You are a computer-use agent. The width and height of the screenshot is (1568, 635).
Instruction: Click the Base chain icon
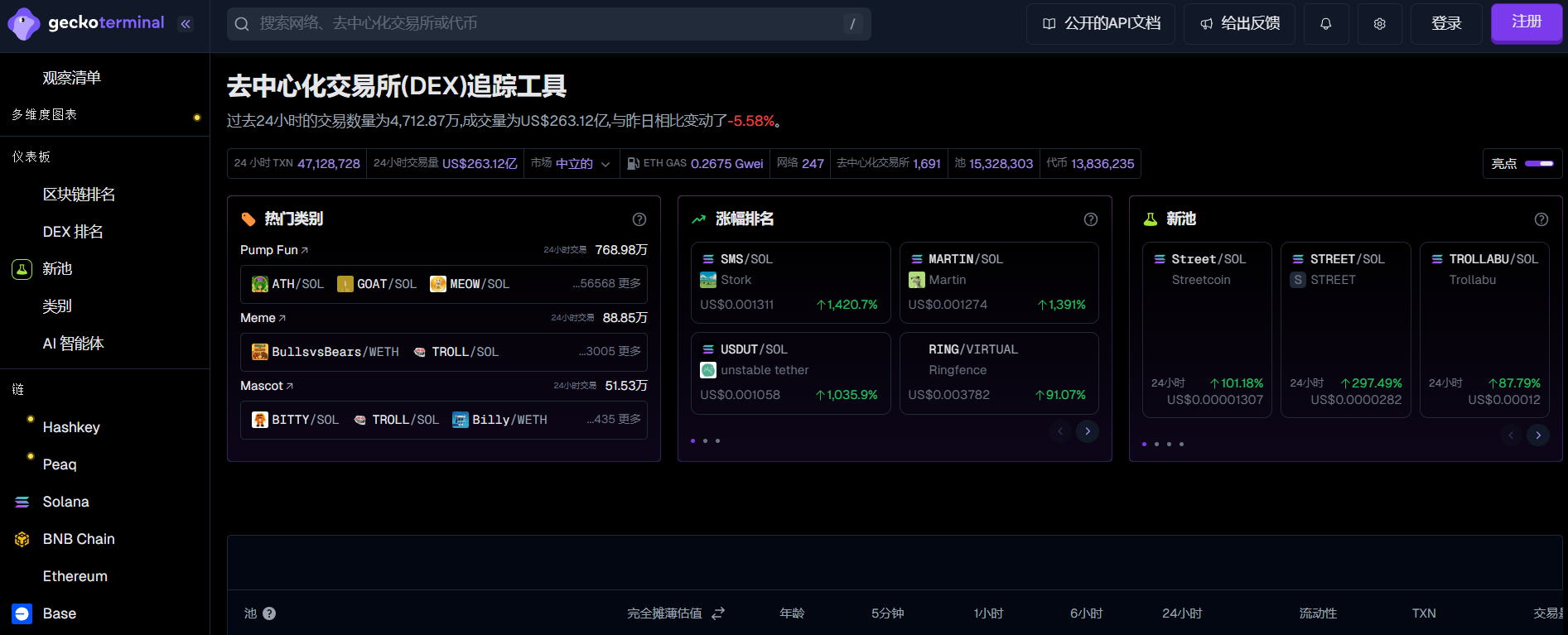coord(22,613)
